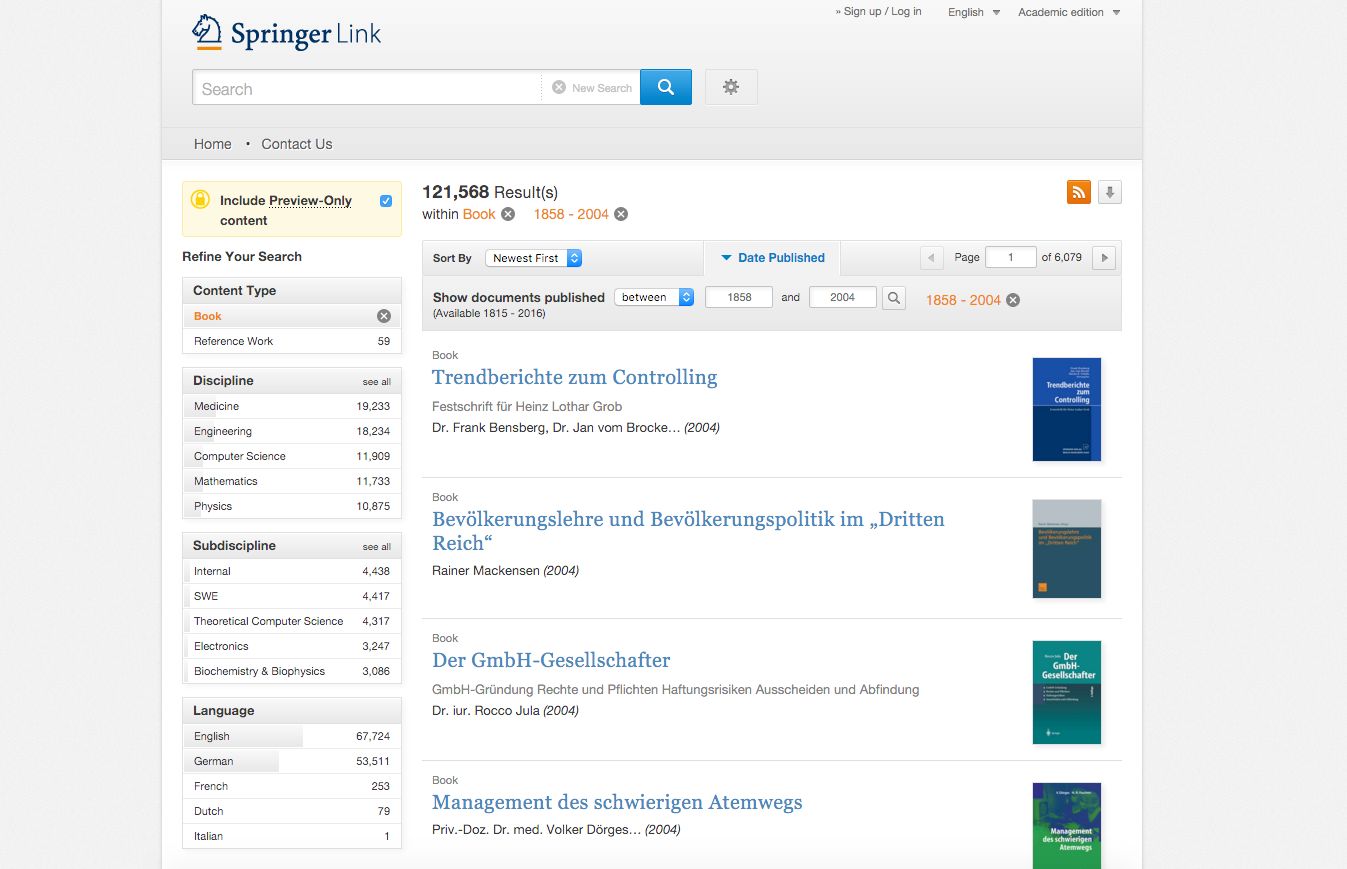Click Sign up / Log in link
This screenshot has height=869, width=1347.
point(879,12)
